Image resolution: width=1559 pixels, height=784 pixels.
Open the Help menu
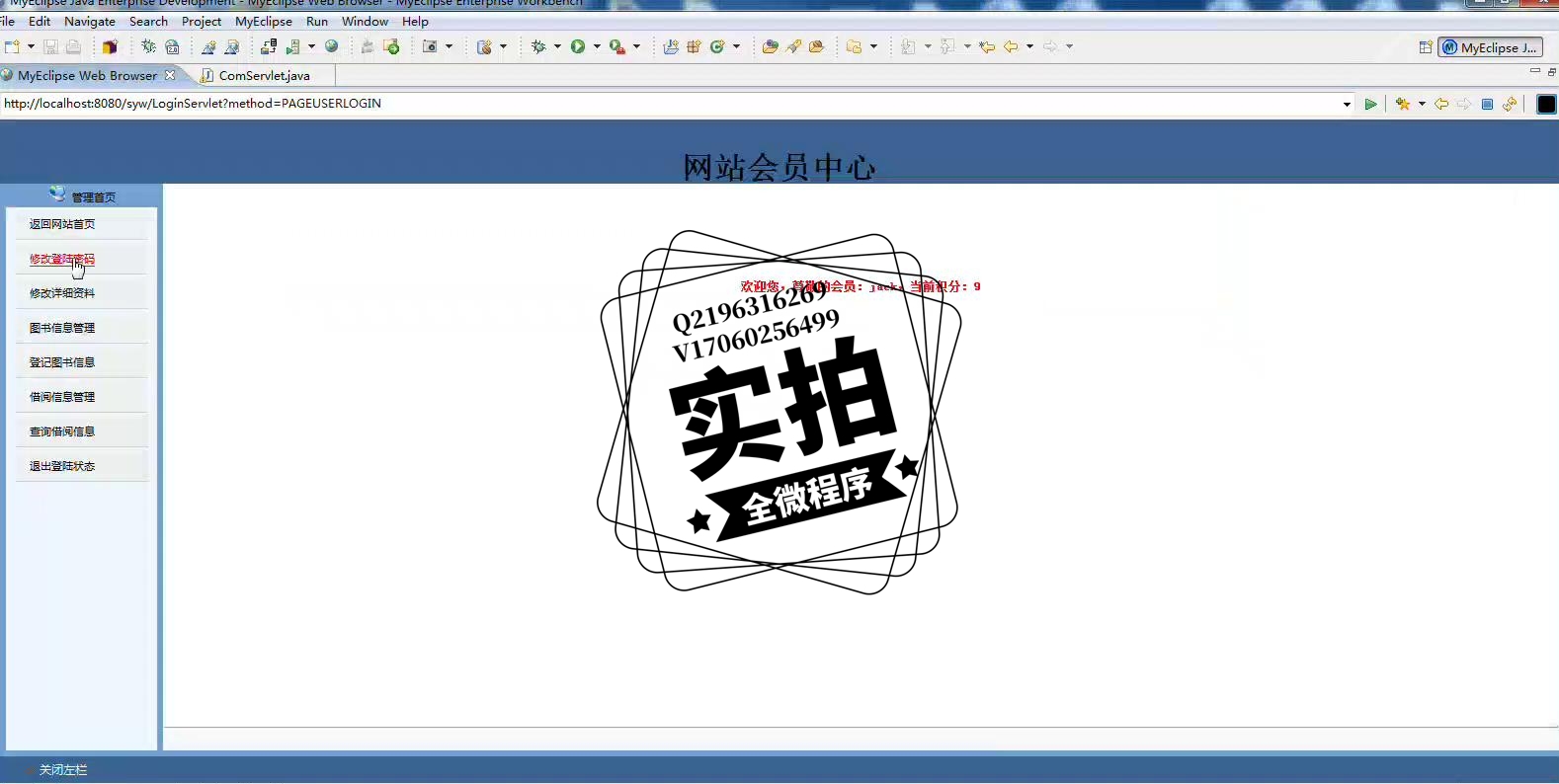(415, 21)
